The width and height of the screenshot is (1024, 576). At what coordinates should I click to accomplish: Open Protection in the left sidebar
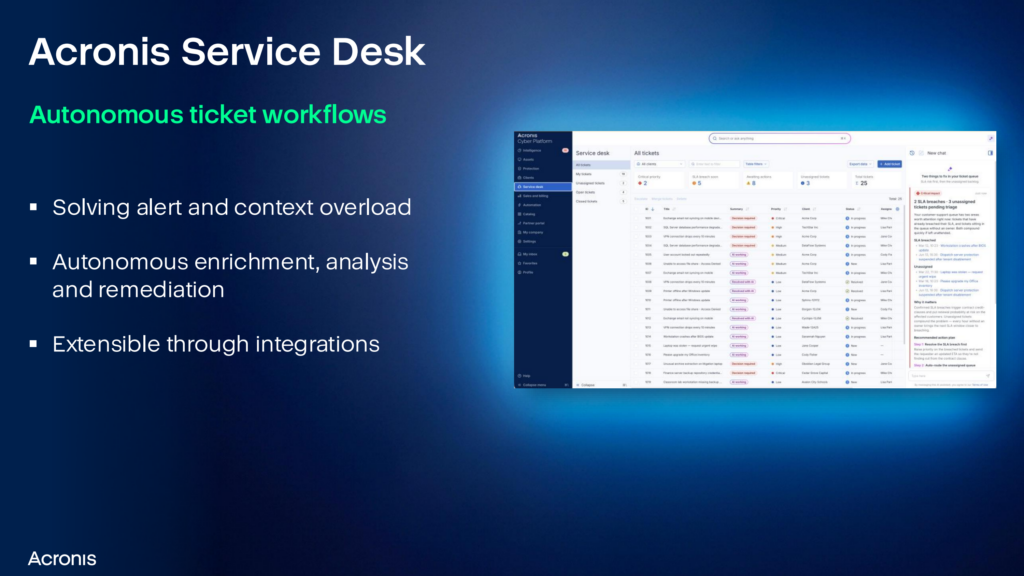point(542,168)
